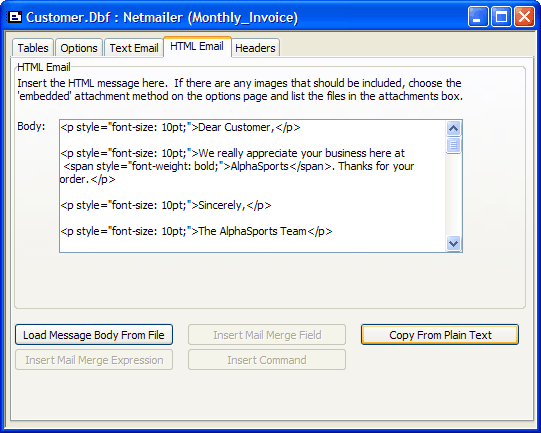The width and height of the screenshot is (541, 433).
Task: Open the Options tab
Action: point(79,48)
